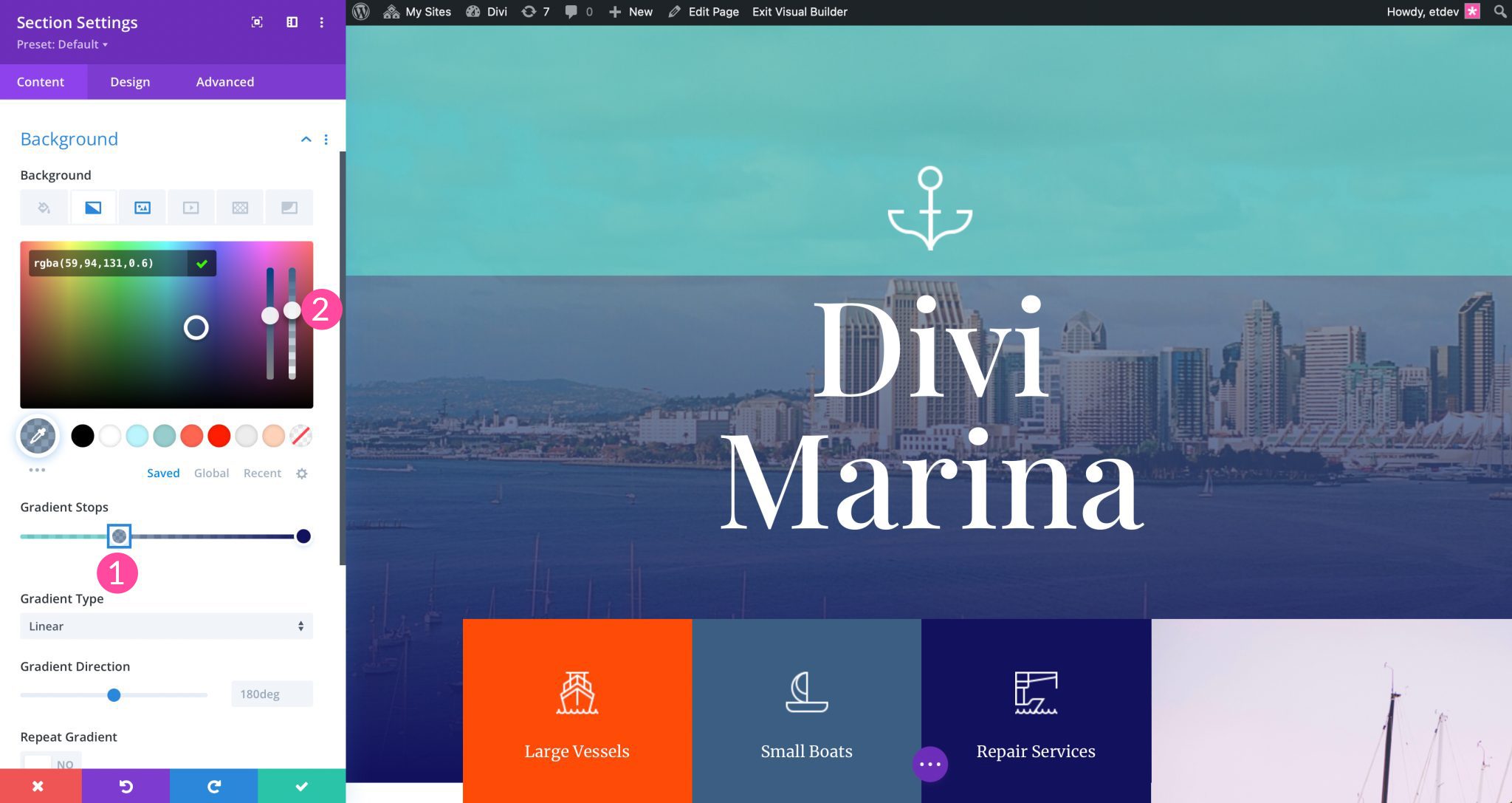Image resolution: width=1512 pixels, height=803 pixels.
Task: Select the Gradient Type Linear dropdown
Action: (x=165, y=625)
